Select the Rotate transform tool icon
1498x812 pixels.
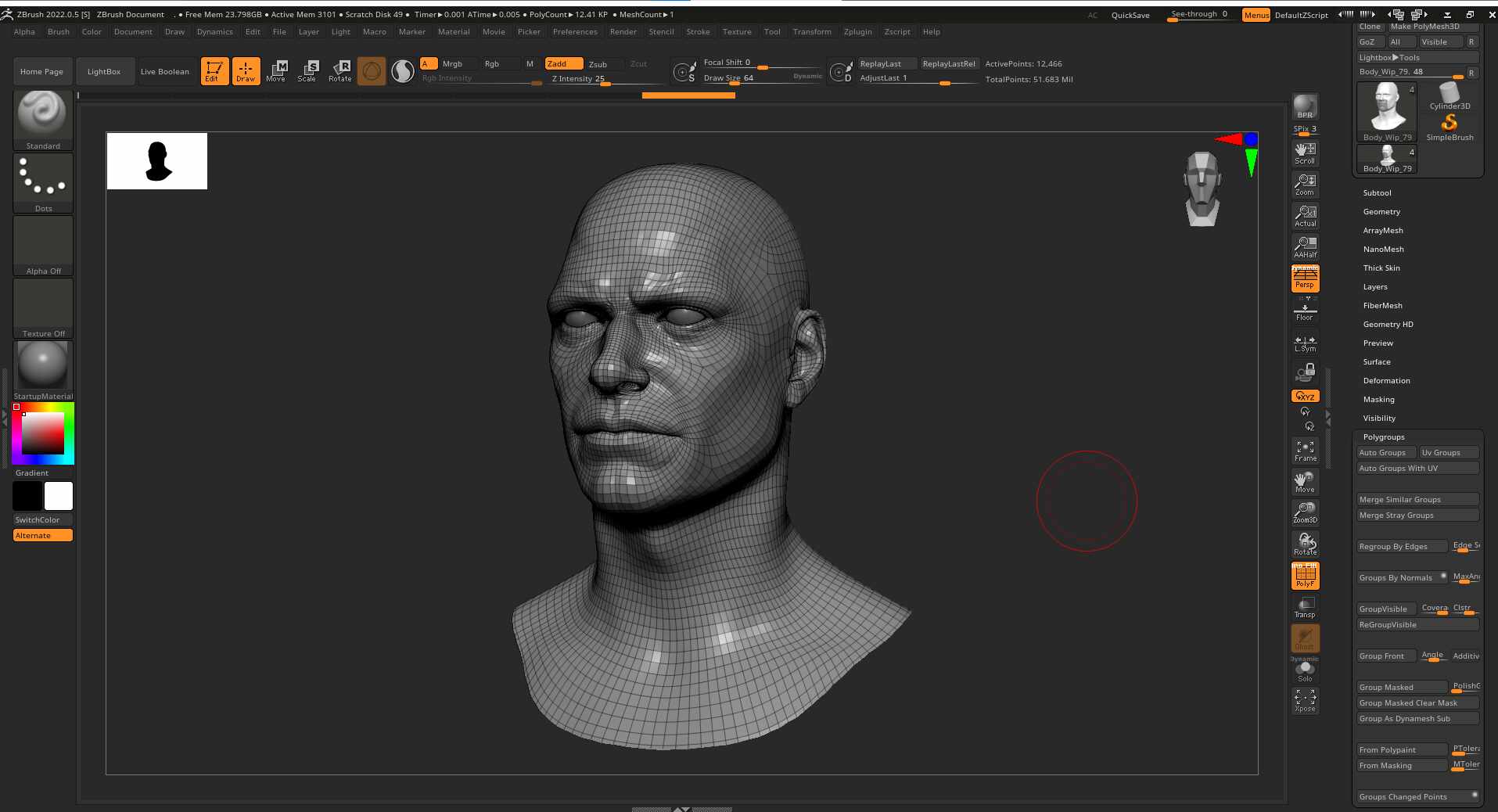point(340,71)
